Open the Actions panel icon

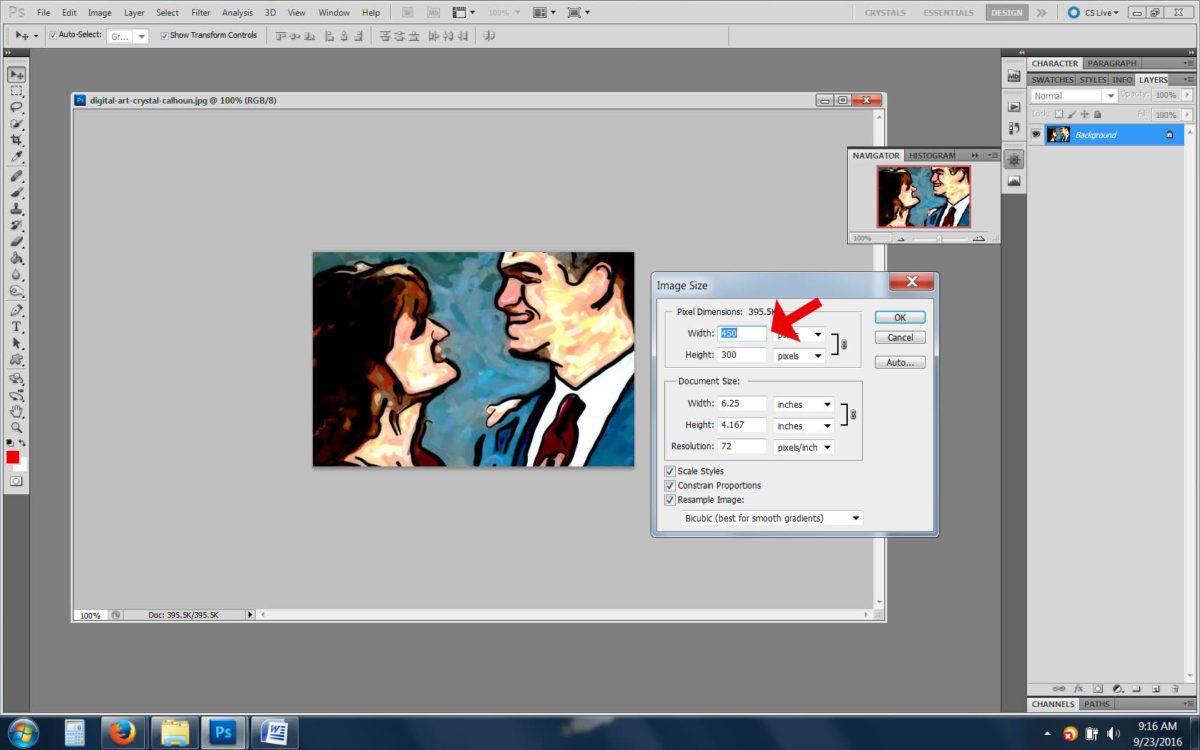coord(1014,106)
